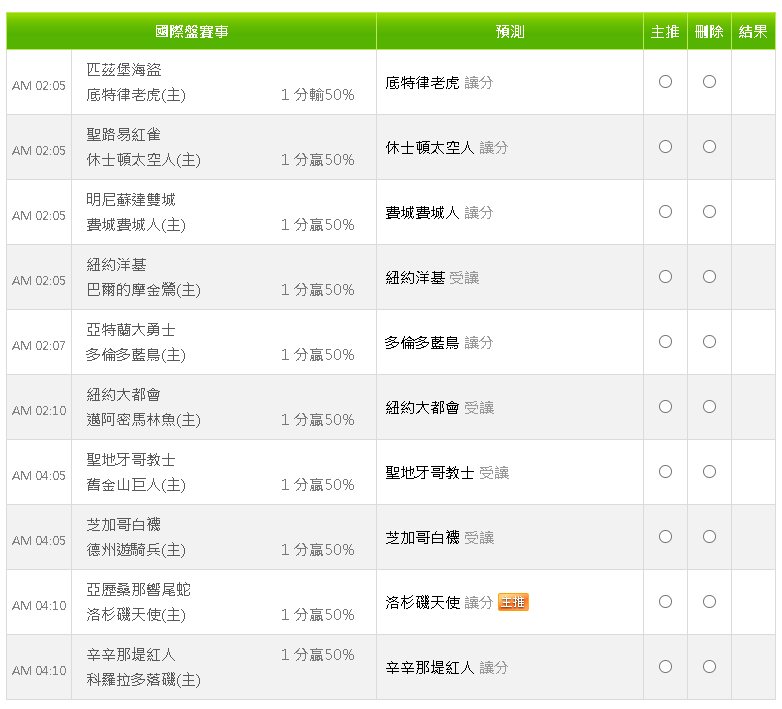The image size is (782, 709).
Task: Select 主推 radio for 紐約洋基 row
Action: pos(665,277)
